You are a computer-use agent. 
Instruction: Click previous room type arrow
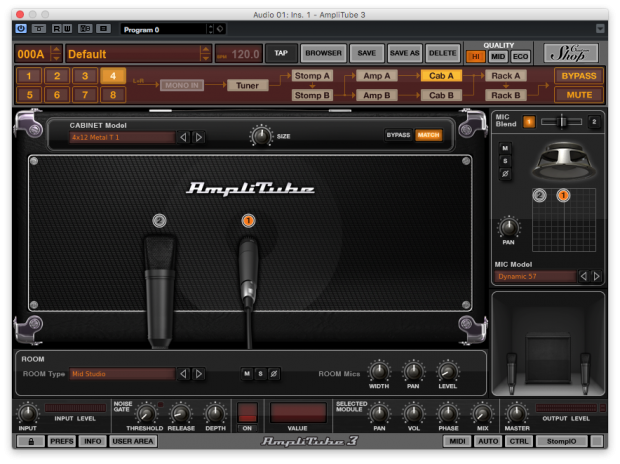183,374
